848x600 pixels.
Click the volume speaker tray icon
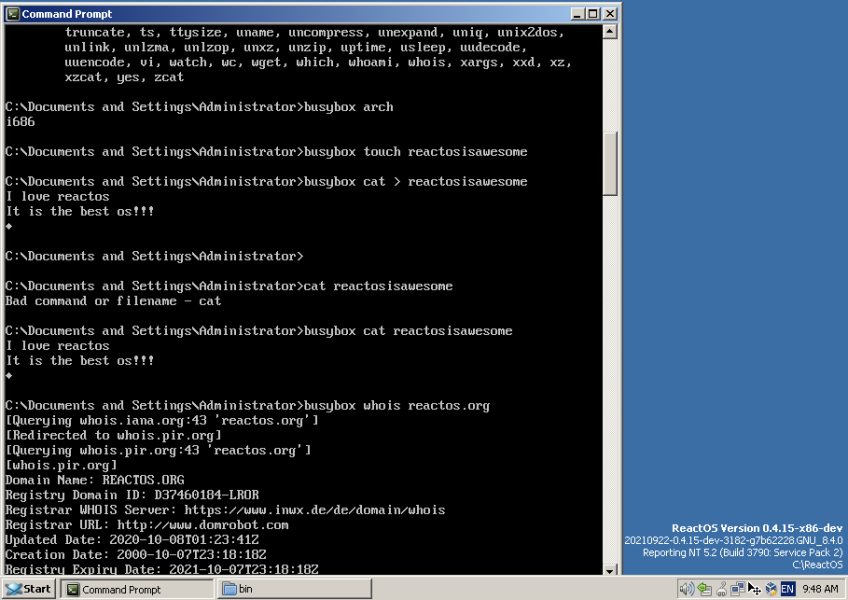click(686, 589)
